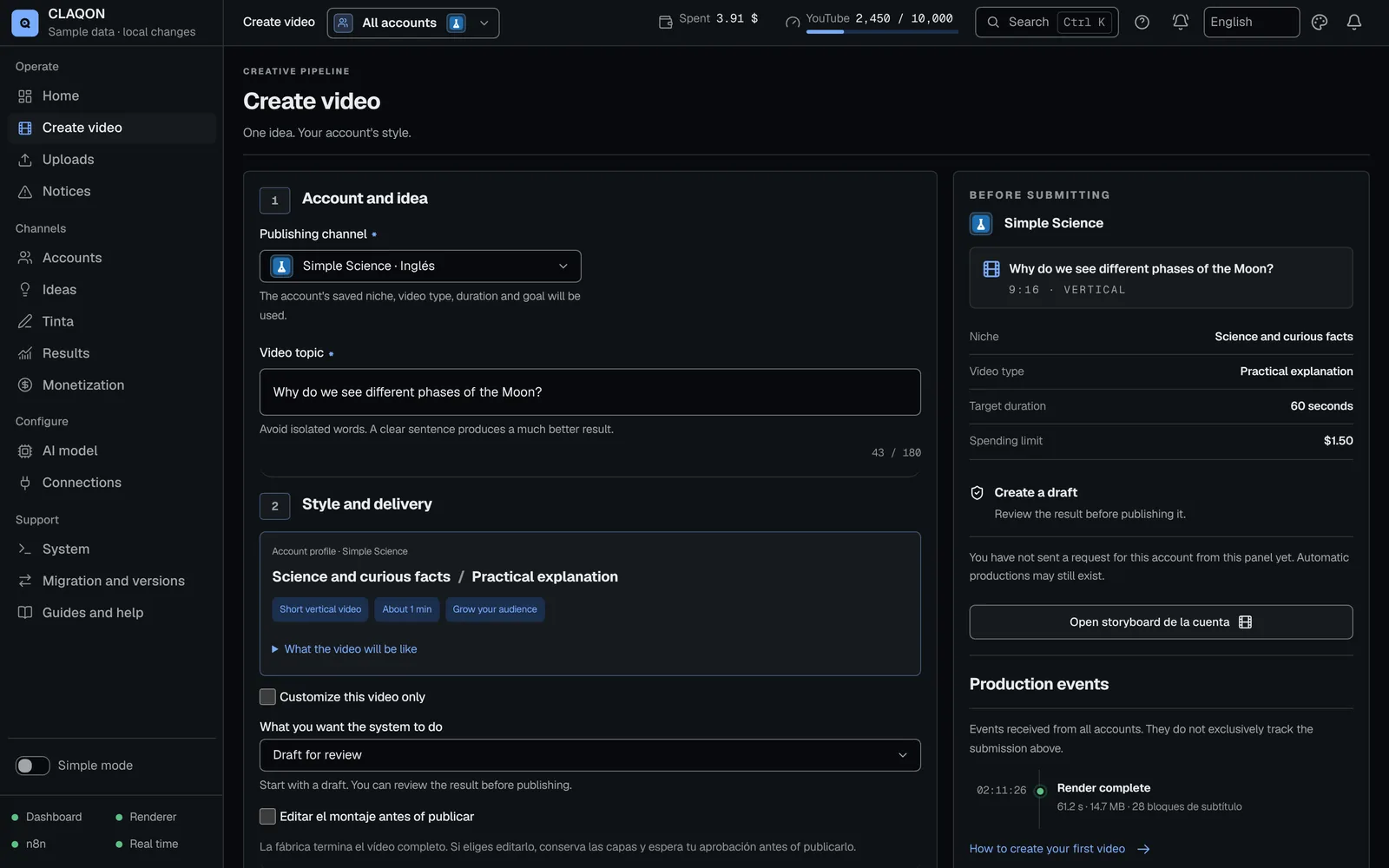The image size is (1389, 868).
Task: Open the alerts bell with badge icon
Action: coord(1181,23)
